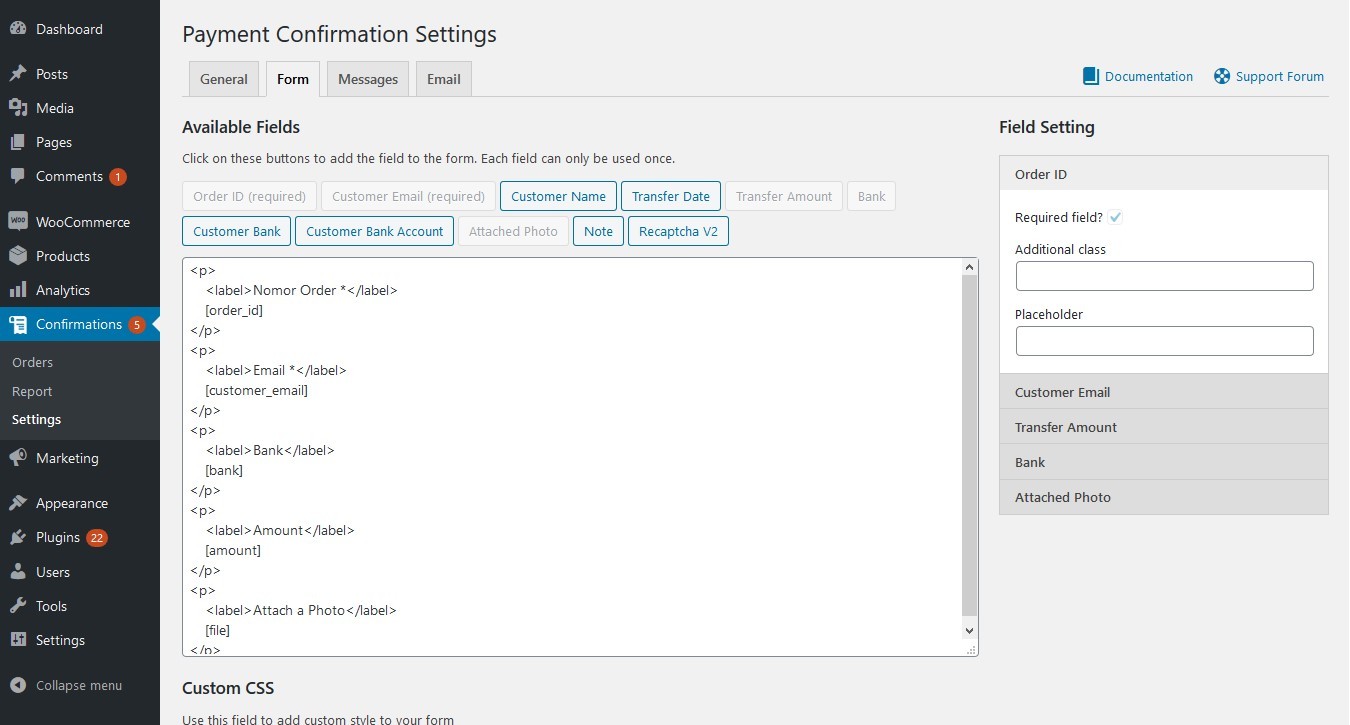The width and height of the screenshot is (1350, 725).
Task: Click the Appearance paintbrush icon
Action: (18, 503)
